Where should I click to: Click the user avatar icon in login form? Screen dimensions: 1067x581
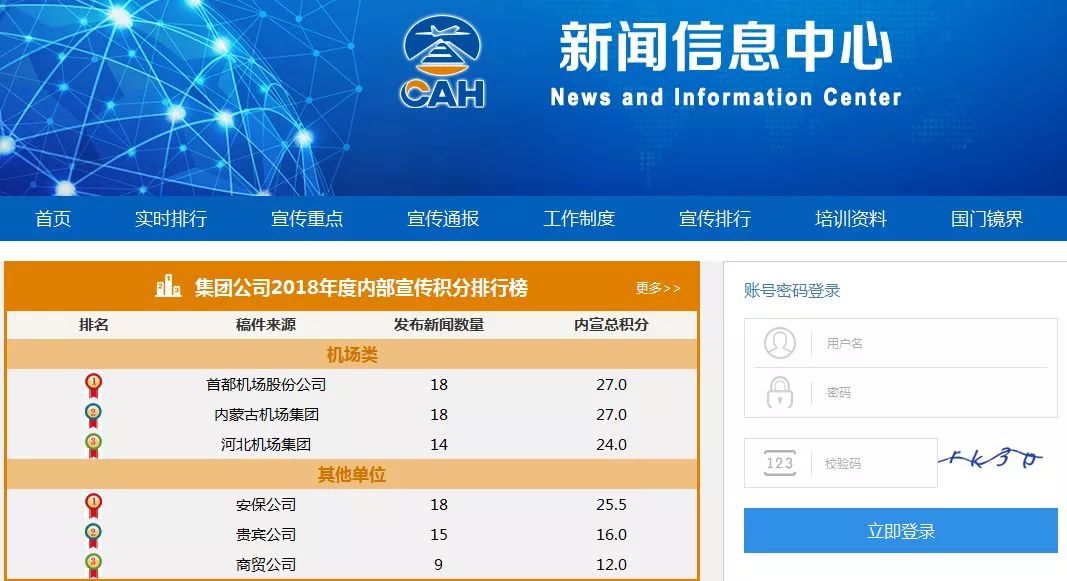point(779,343)
